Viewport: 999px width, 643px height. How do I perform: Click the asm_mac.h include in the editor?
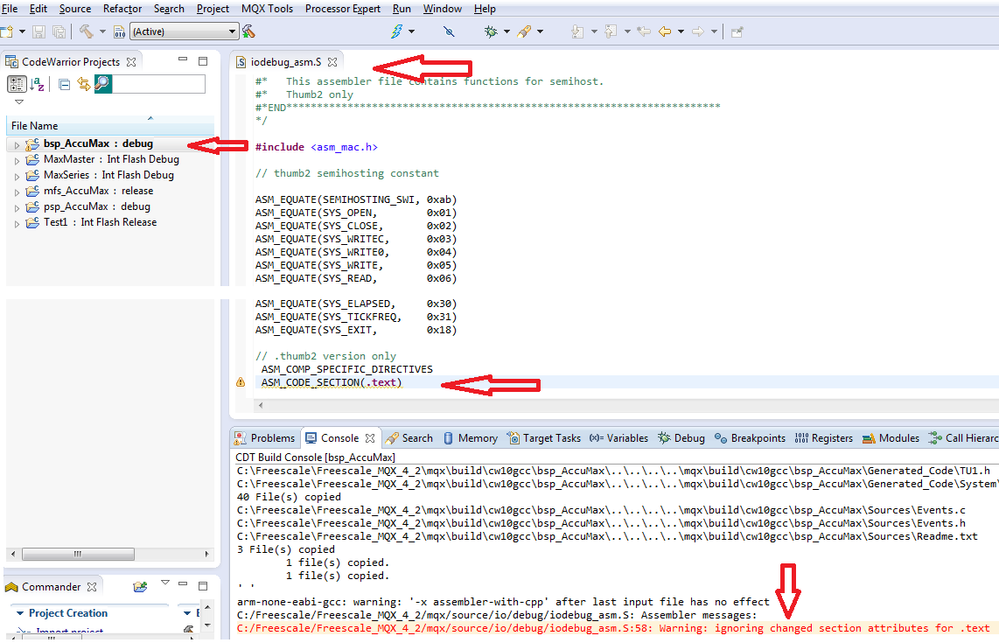(x=344, y=147)
